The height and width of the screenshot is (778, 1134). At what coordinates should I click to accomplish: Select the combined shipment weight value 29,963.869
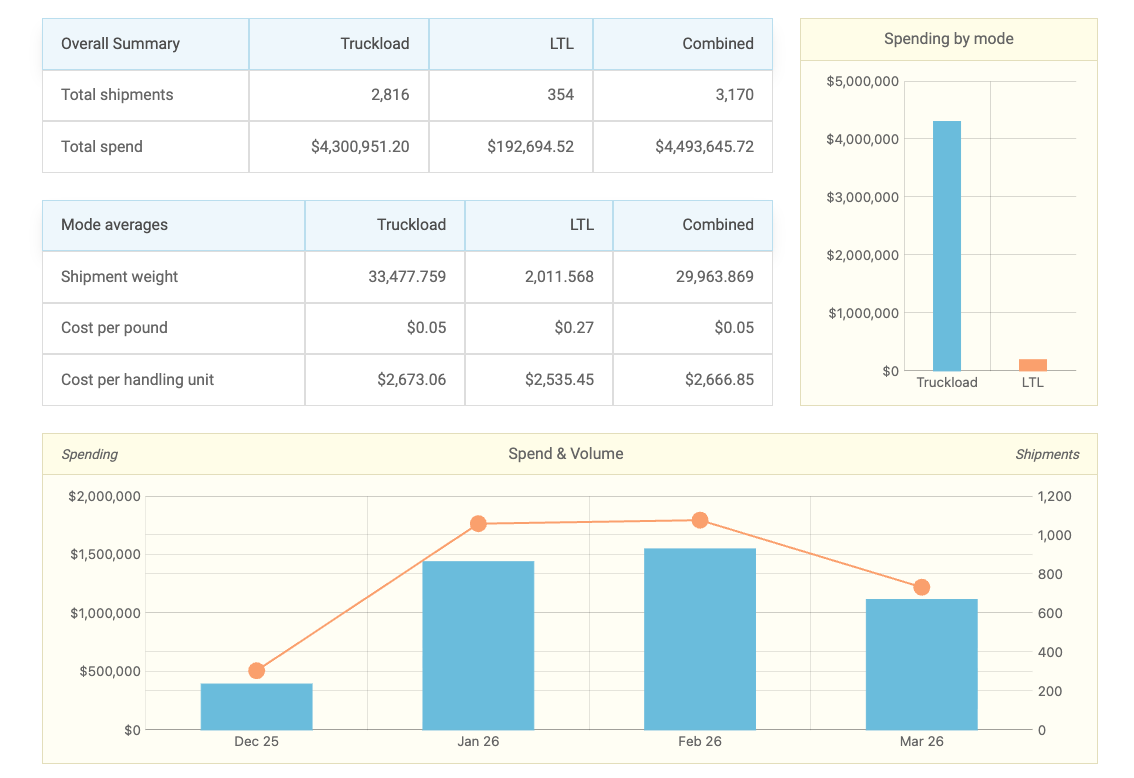714,277
